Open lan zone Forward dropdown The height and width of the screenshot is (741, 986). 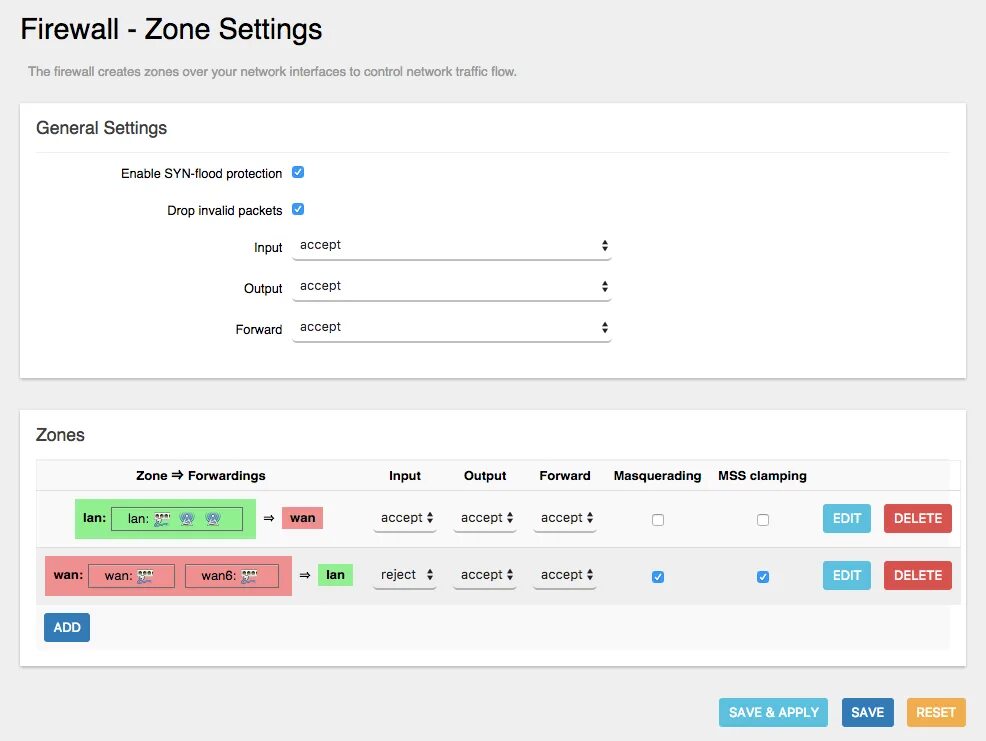point(564,518)
